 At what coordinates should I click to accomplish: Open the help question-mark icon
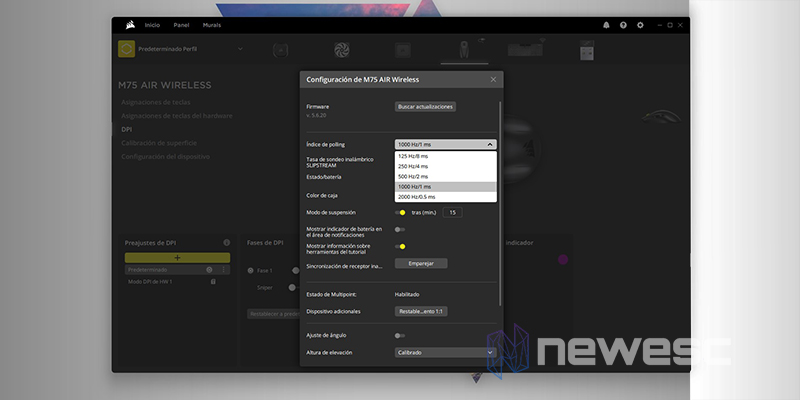(x=623, y=25)
